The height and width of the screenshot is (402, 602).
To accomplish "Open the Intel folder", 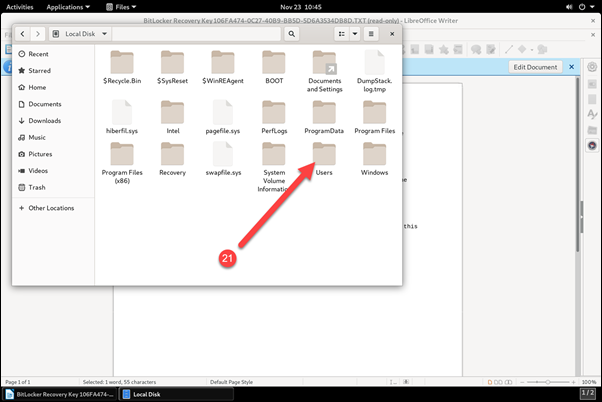I will tap(172, 117).
